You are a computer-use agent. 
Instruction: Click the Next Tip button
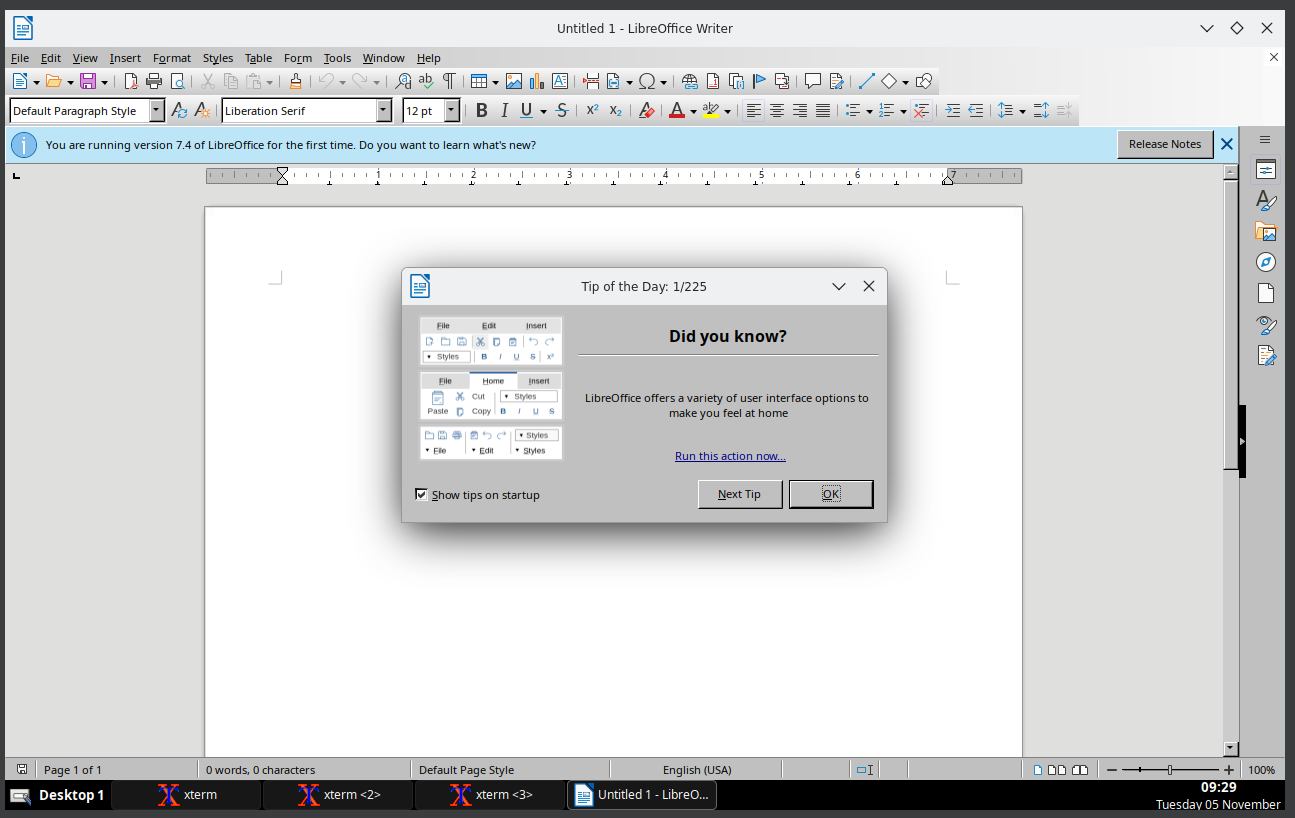click(x=740, y=494)
